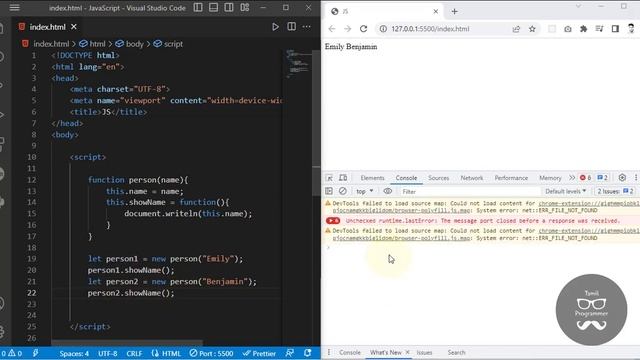
Task: Toggle the console sidebar
Action: point(329,191)
